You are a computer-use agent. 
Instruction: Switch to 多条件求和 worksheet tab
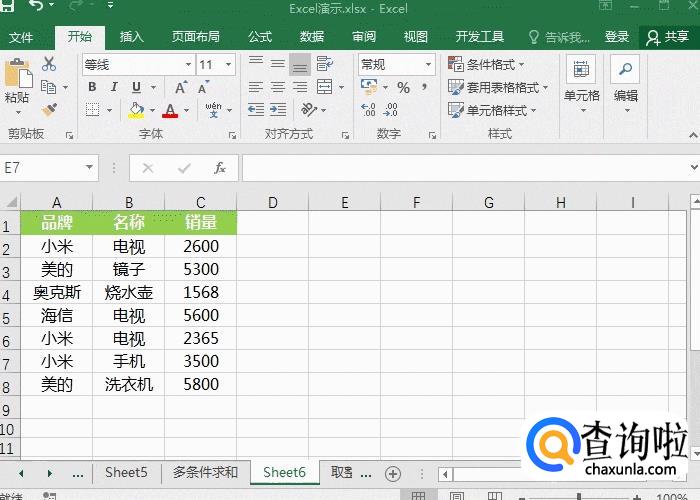(x=205, y=472)
